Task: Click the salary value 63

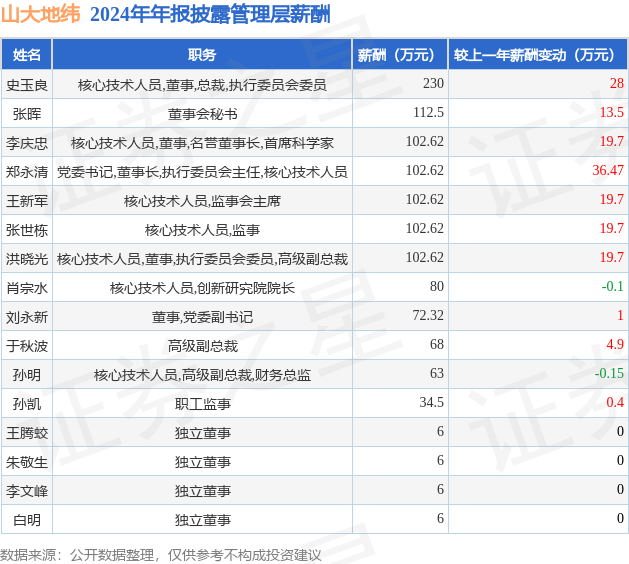Action: (437, 373)
